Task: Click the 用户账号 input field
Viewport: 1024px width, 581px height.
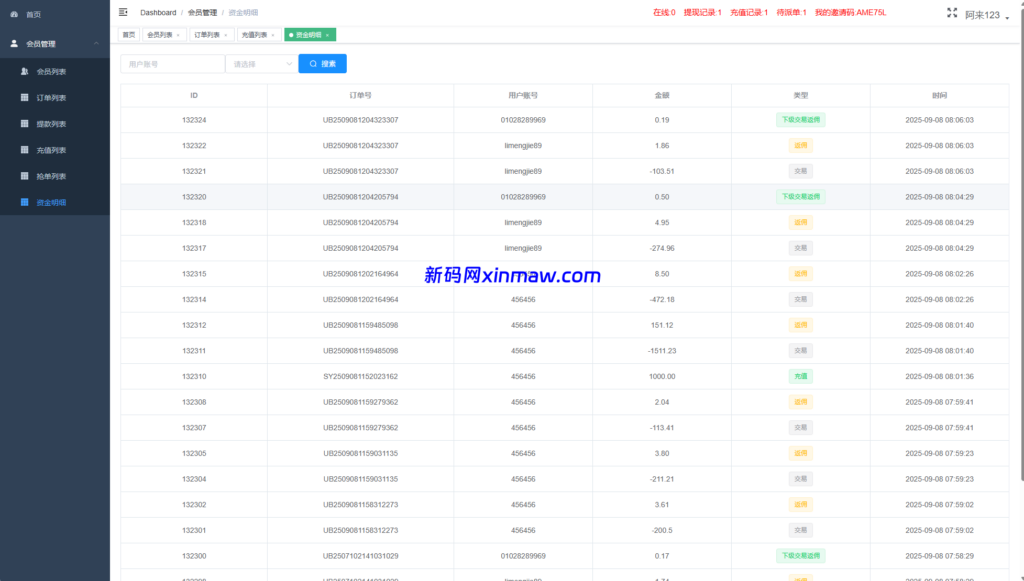Action: (x=172, y=62)
